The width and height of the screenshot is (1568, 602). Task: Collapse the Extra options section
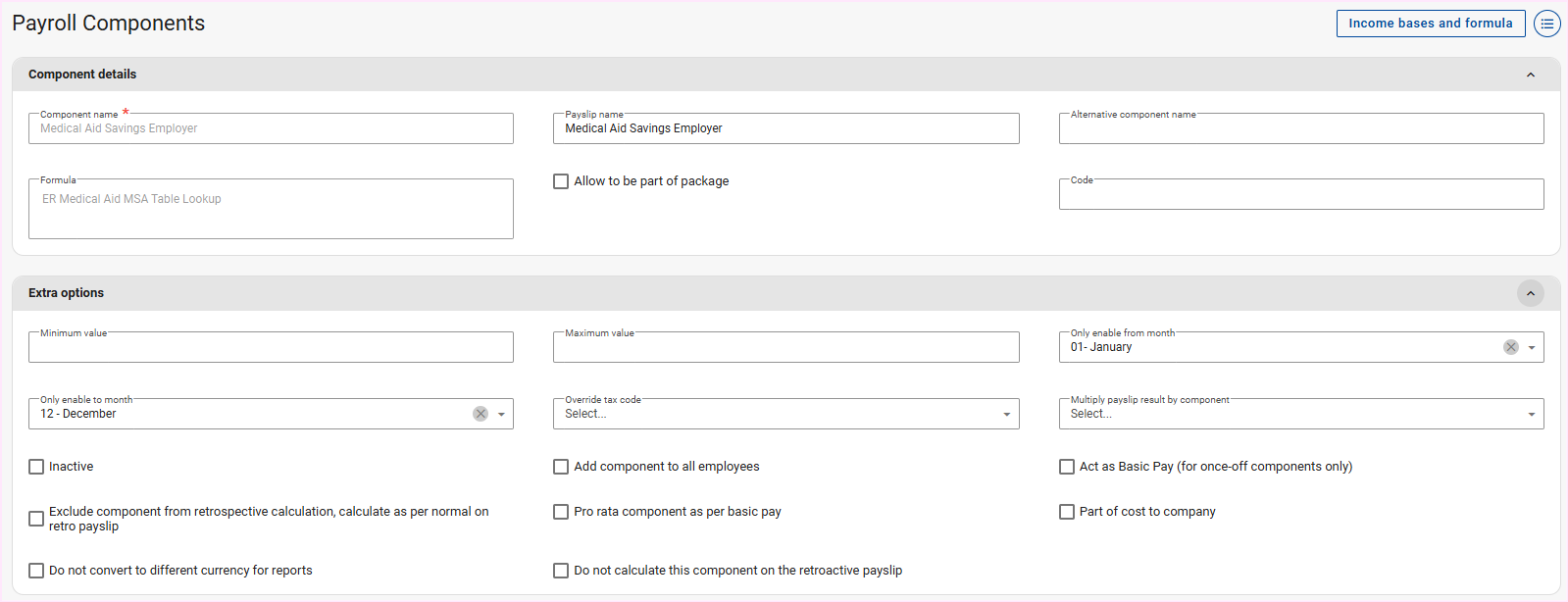click(x=1530, y=293)
